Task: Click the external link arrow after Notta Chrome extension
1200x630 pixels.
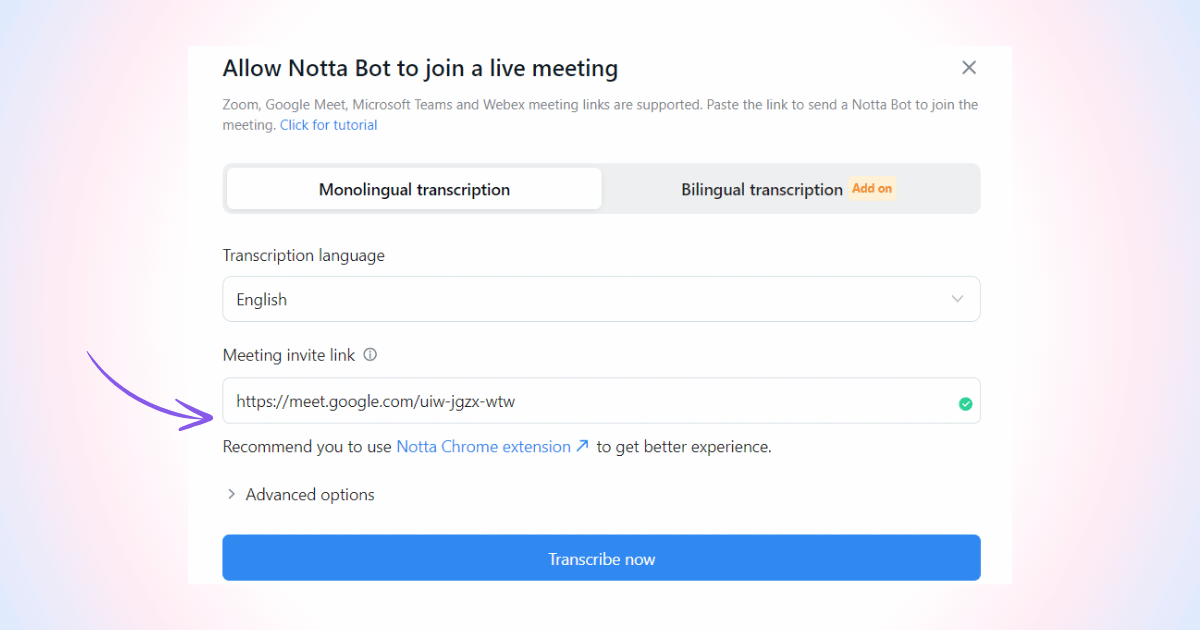Action: (583, 447)
